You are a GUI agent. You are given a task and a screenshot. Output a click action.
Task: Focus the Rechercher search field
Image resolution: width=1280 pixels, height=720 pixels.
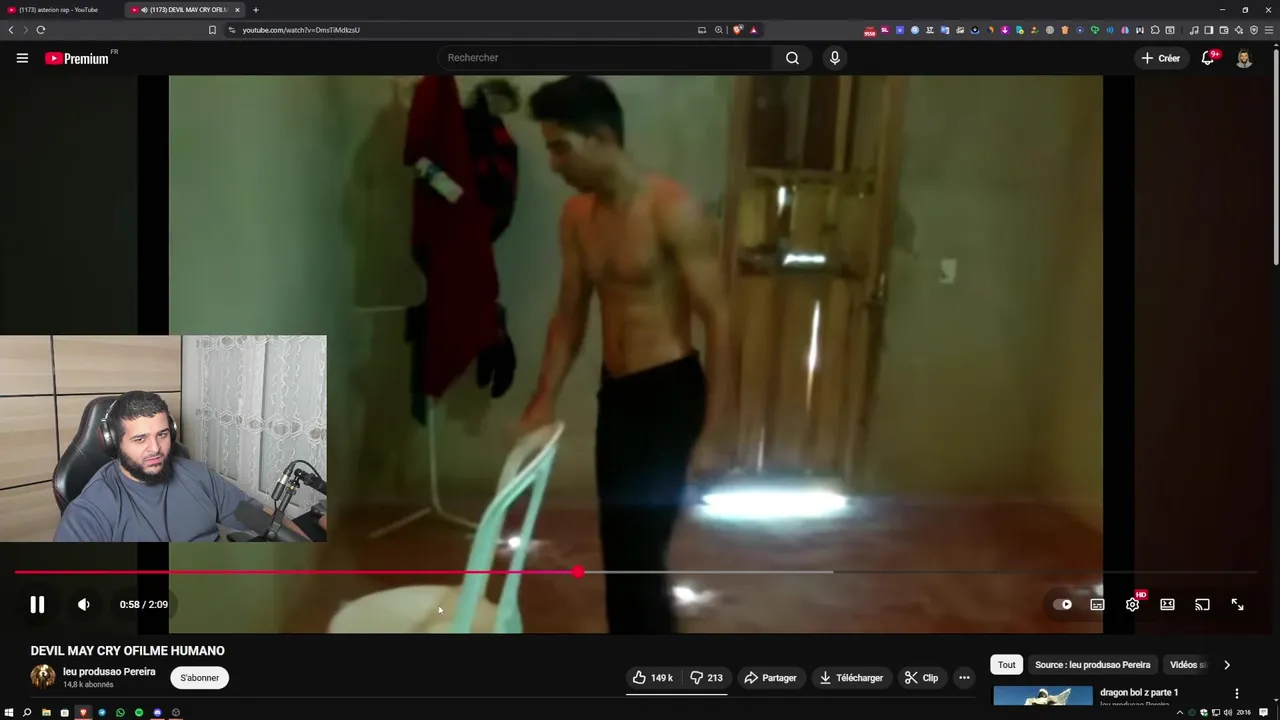(604, 58)
